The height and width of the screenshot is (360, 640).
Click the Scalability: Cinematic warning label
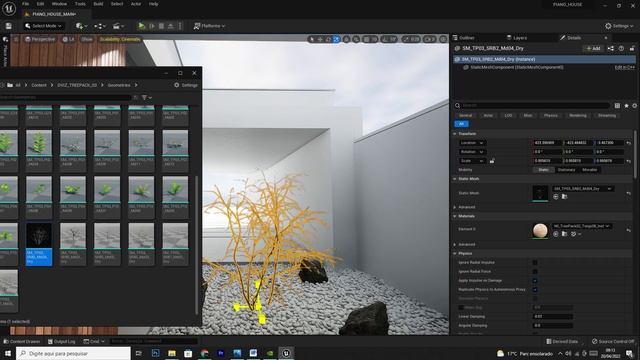(120, 39)
